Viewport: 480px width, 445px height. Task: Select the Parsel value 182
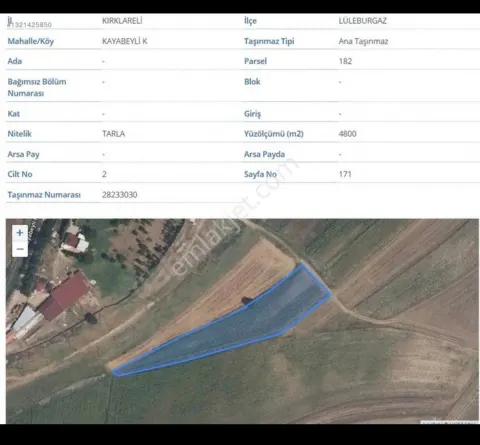click(x=345, y=61)
